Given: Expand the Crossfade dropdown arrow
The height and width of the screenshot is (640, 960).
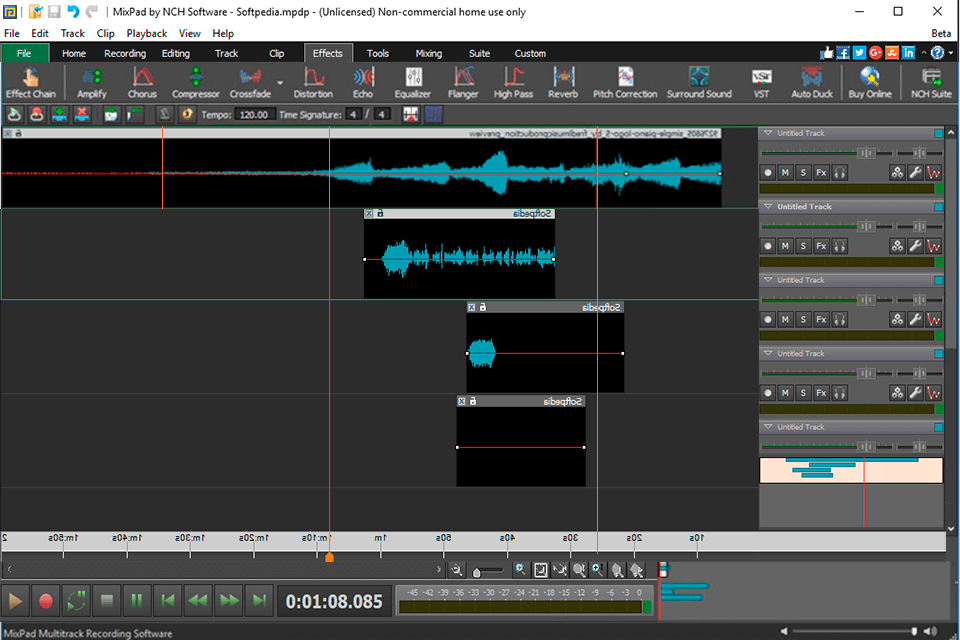Looking at the screenshot, I should click(280, 83).
